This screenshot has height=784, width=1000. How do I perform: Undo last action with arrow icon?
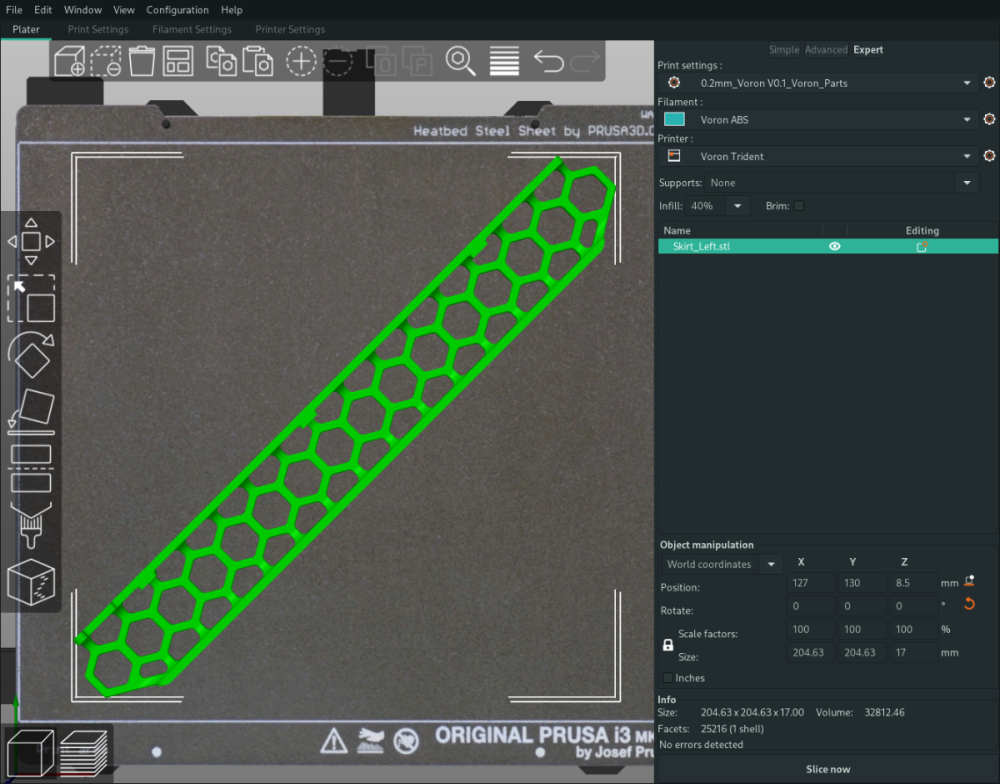pos(548,61)
